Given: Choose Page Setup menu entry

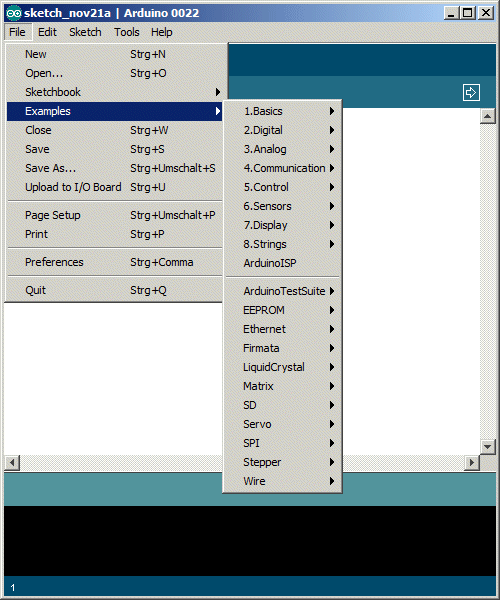Looking at the screenshot, I should pos(114,215).
